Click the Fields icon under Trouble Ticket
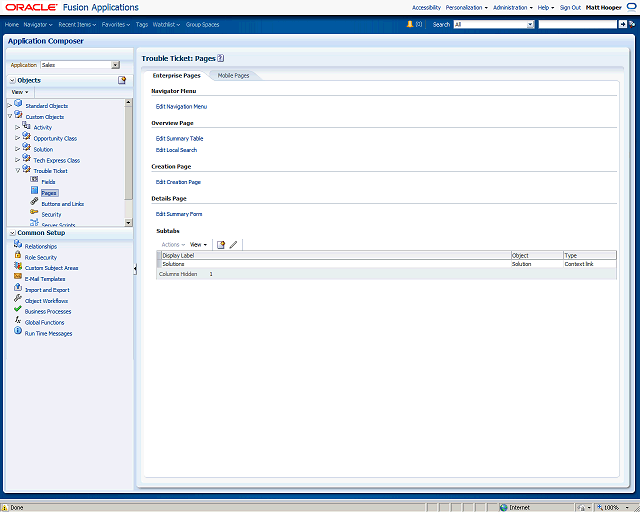Screen dimensions: 640x512 click(34, 179)
